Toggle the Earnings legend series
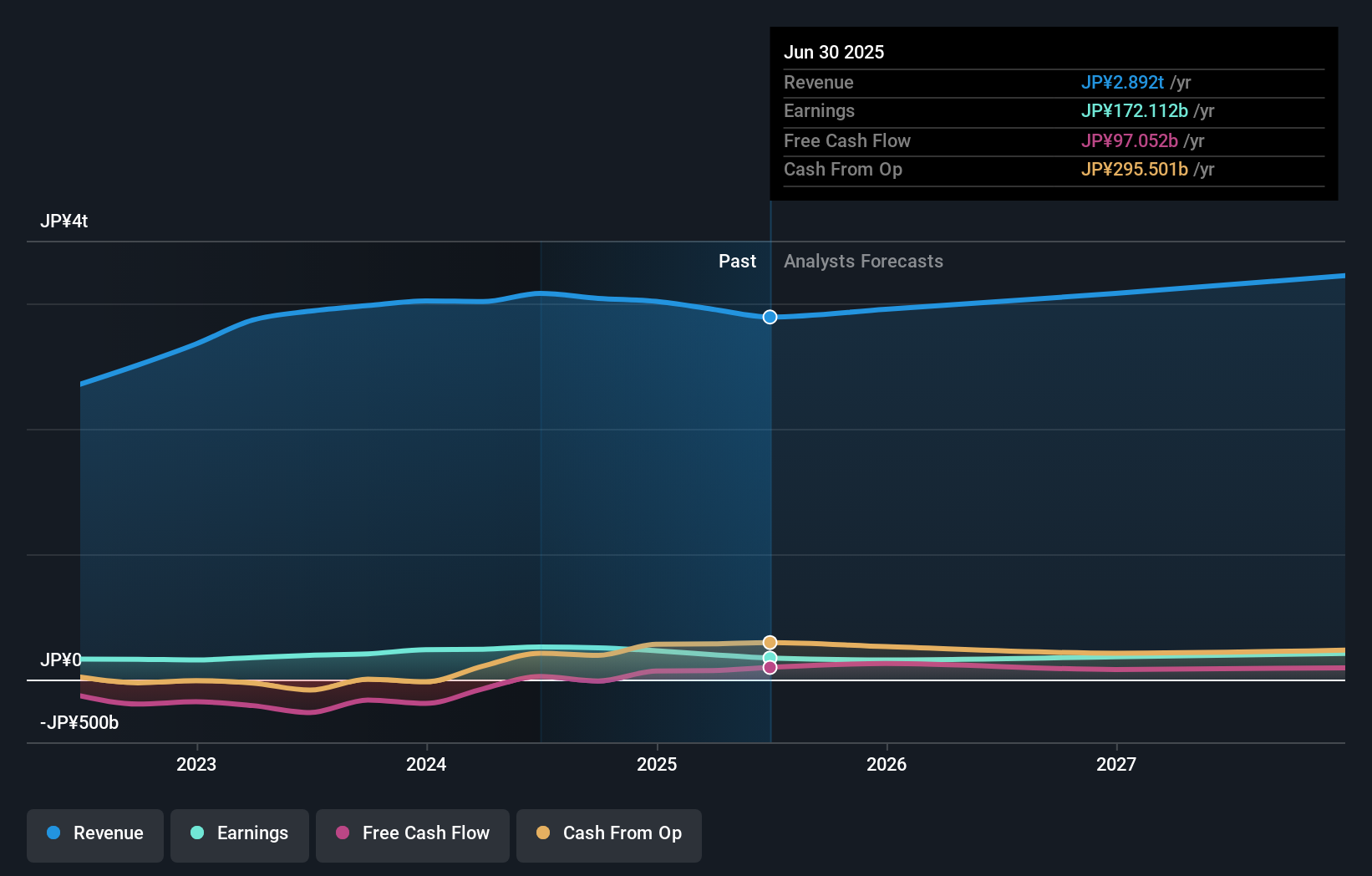 (x=240, y=834)
